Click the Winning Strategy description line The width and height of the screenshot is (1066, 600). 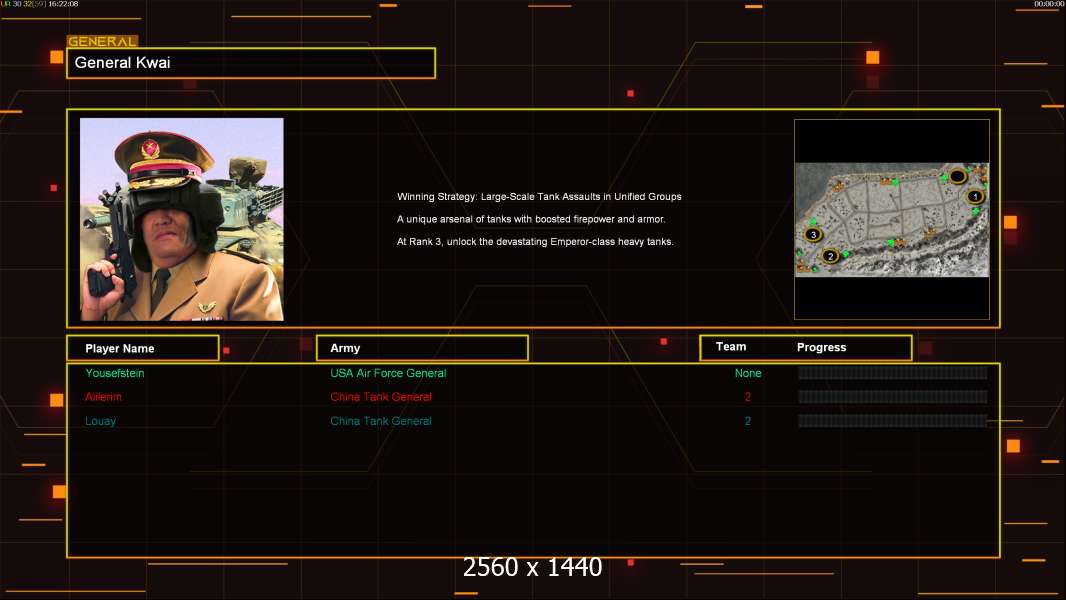pyautogui.click(x=539, y=196)
